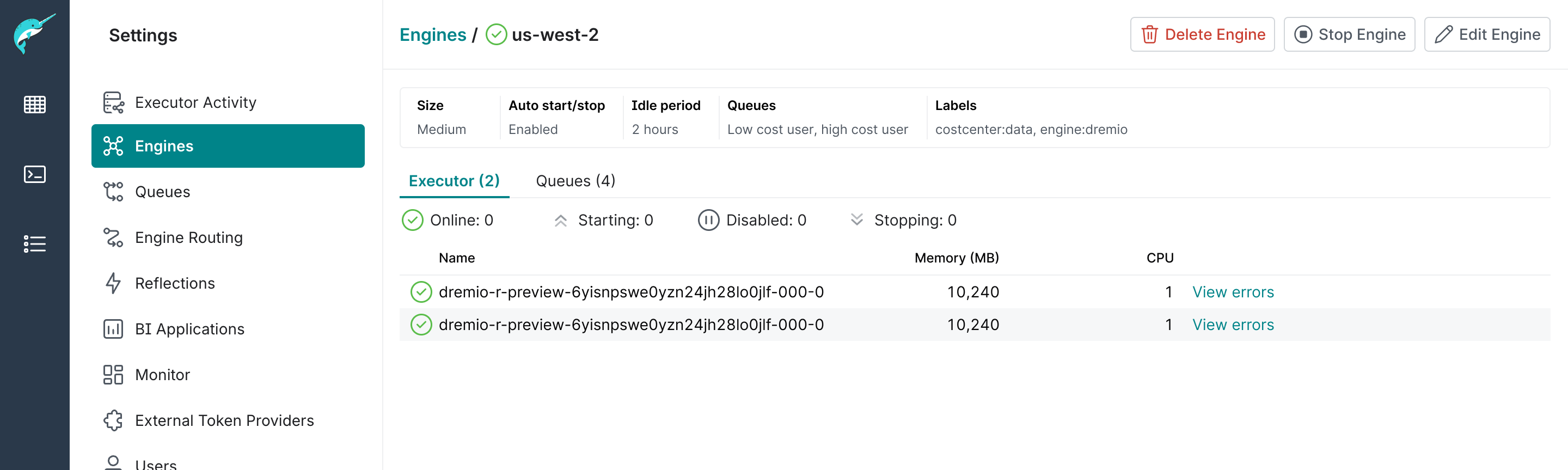
Task: Go to Reflections settings
Action: [x=175, y=283]
